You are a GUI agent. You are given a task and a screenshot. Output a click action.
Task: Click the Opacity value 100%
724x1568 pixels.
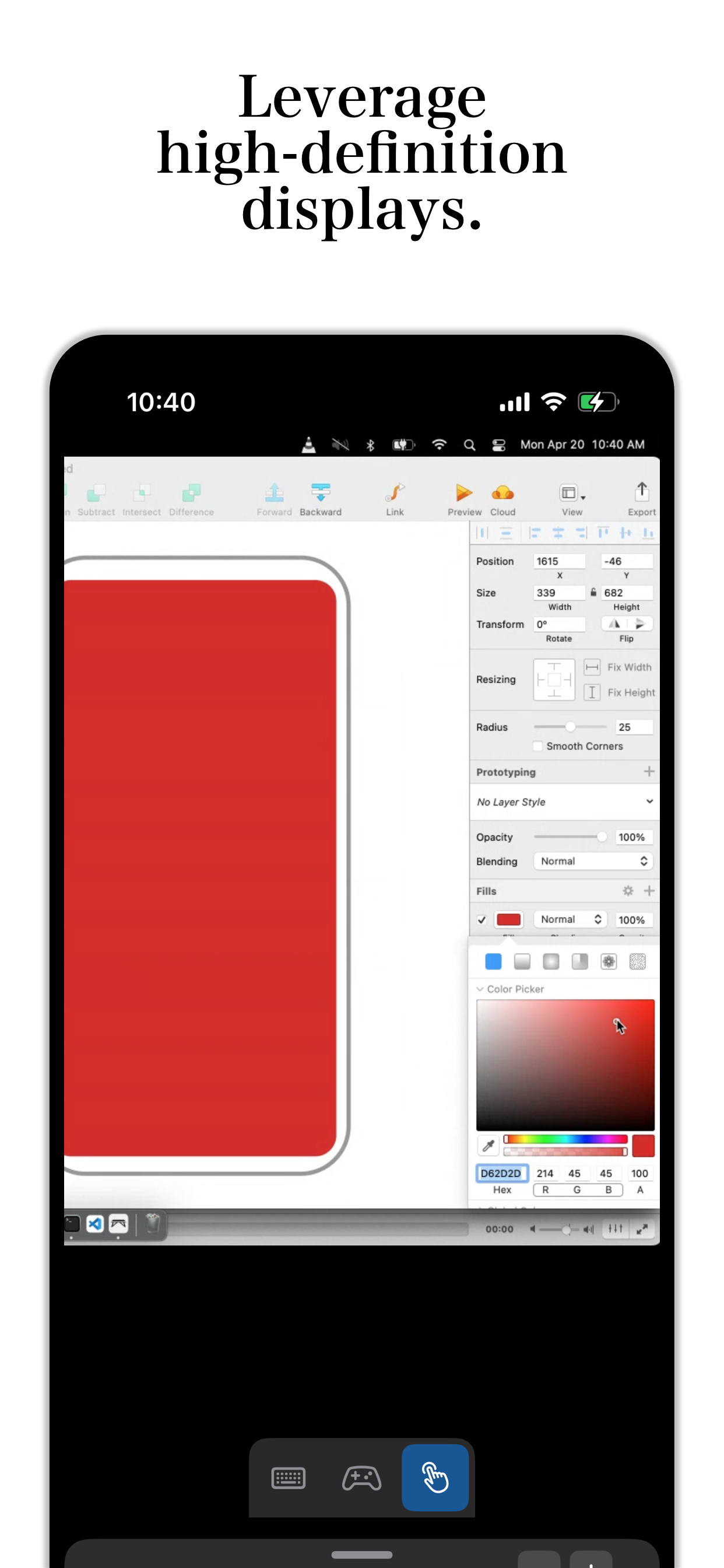[x=634, y=837]
